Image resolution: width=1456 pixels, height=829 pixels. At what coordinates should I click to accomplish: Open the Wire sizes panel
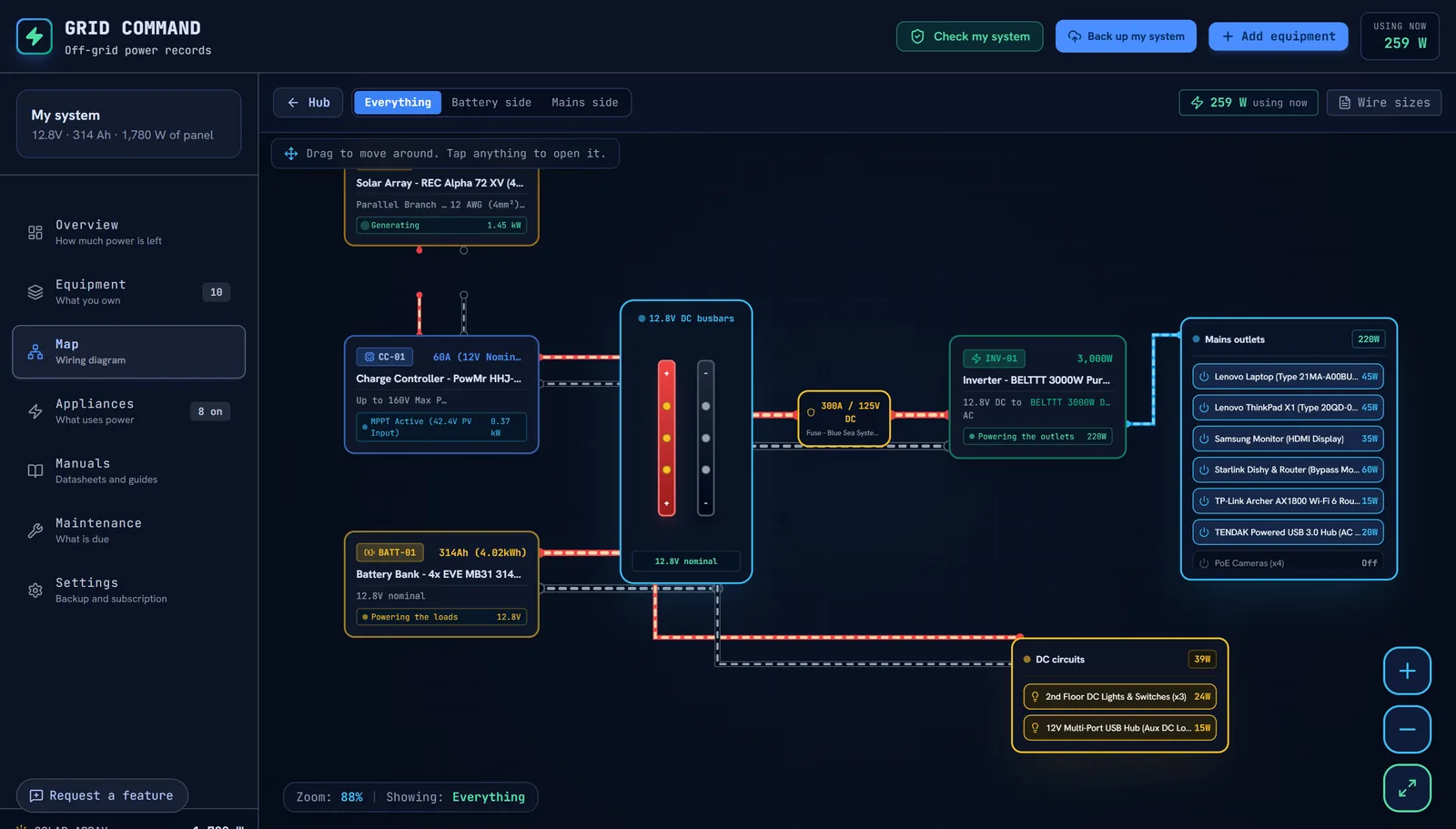(1383, 103)
